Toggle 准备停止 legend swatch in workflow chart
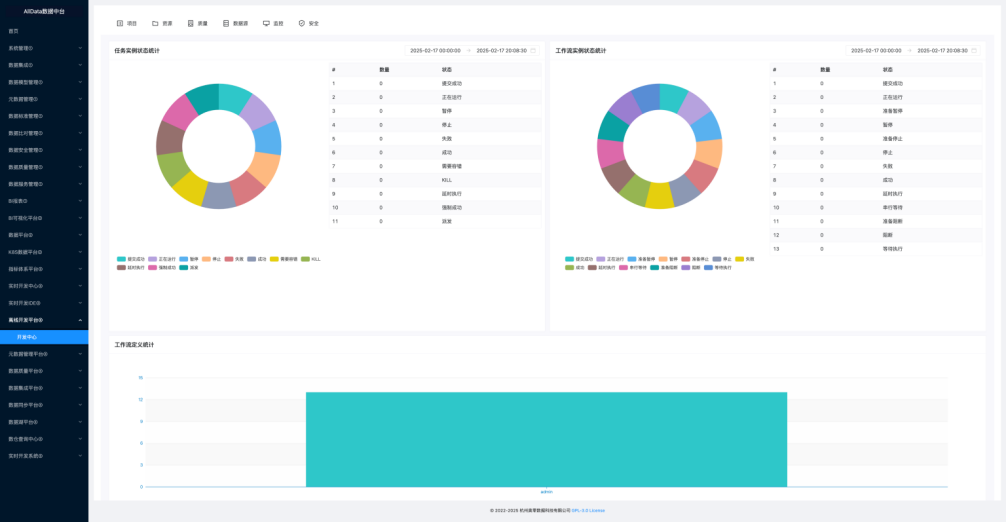The height and width of the screenshot is (522, 1006). [686, 259]
